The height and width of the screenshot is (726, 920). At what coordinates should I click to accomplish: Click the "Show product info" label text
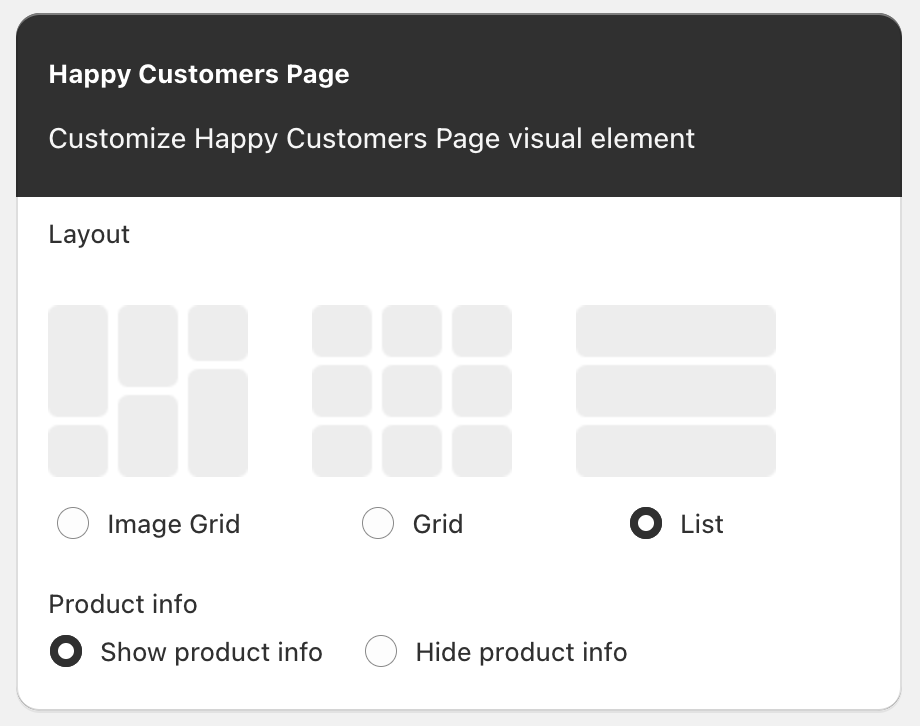coord(211,653)
